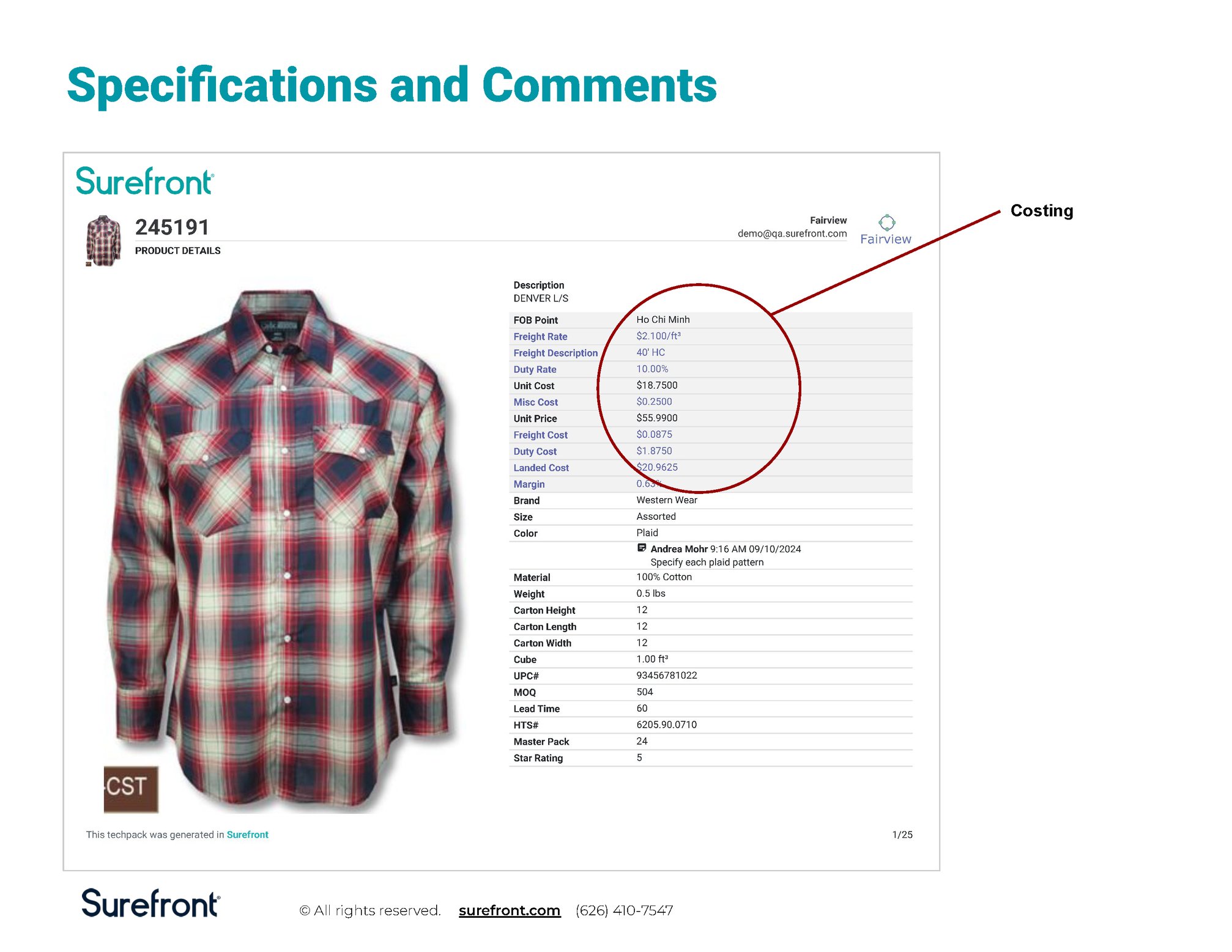Click the Fairview logo icon
The image size is (1232, 952).
coord(886,223)
